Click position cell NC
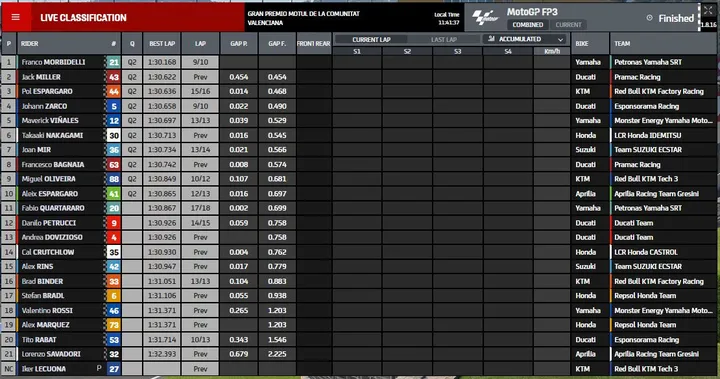The height and width of the screenshot is (379, 720). click(x=9, y=368)
